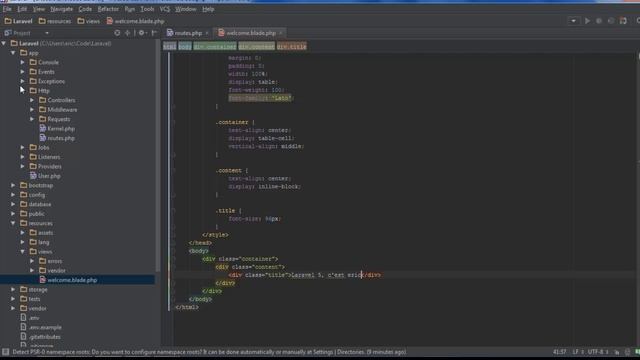640x360 pixels.
Task: Click the tool windows icon in the status bar corner
Action: click(x=5, y=352)
